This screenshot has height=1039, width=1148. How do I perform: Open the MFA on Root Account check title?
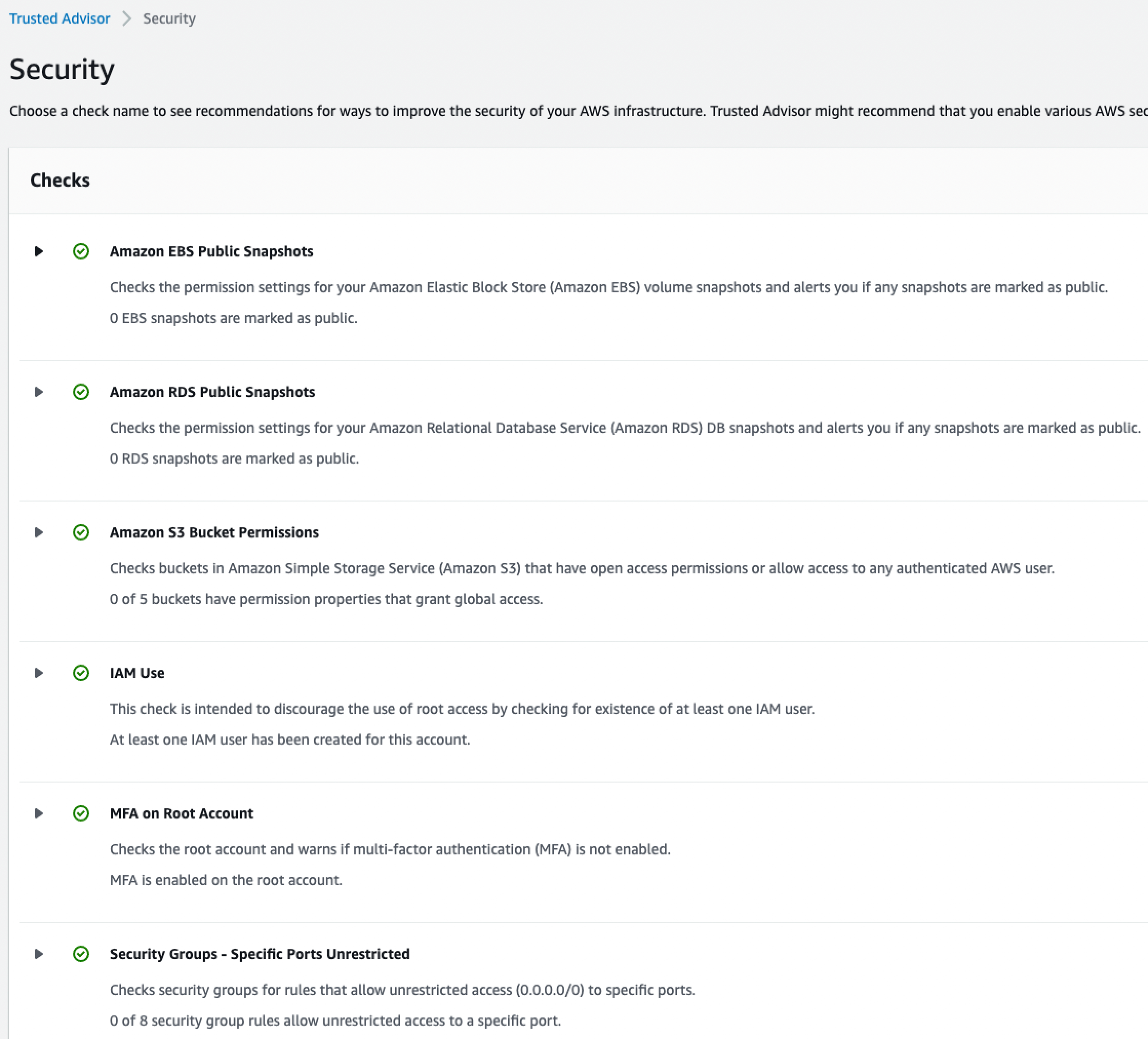(x=181, y=813)
